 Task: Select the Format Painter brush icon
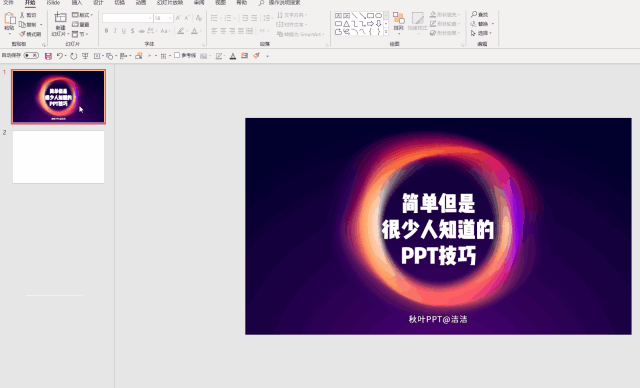[22, 34]
